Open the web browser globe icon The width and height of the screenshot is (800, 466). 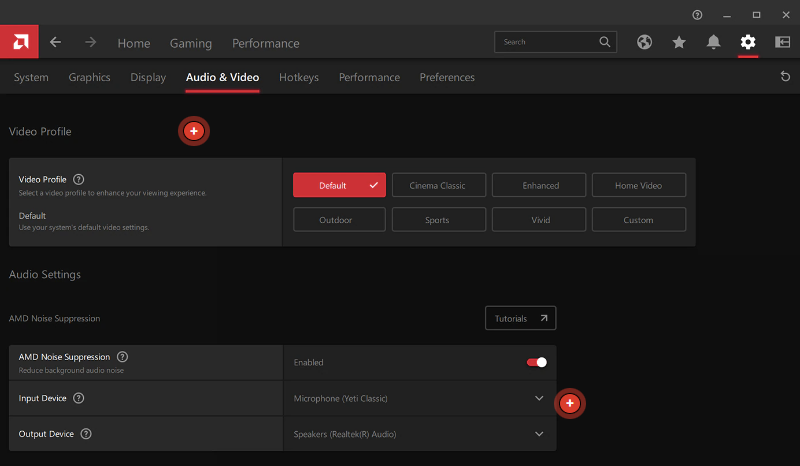[x=644, y=42]
